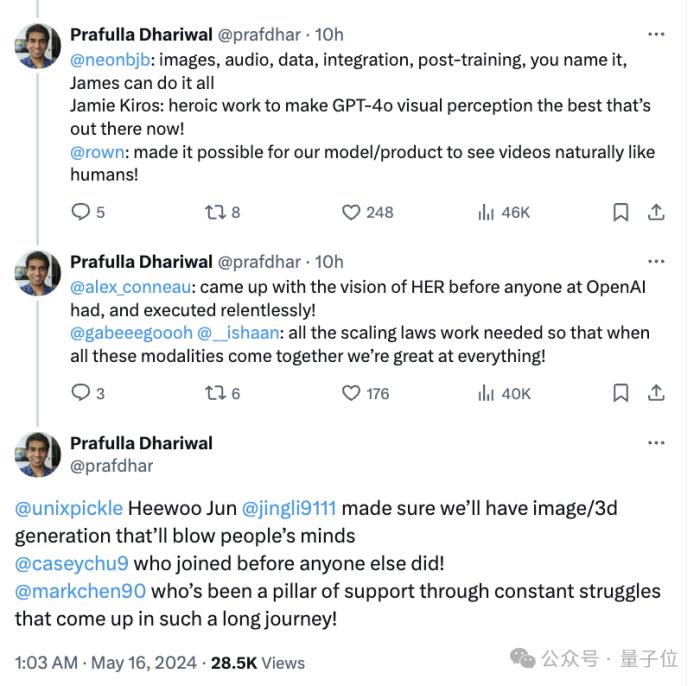Image resolution: width=700 pixels, height=686 pixels.
Task: Open the @alex_conneau mention link
Action: [131, 287]
